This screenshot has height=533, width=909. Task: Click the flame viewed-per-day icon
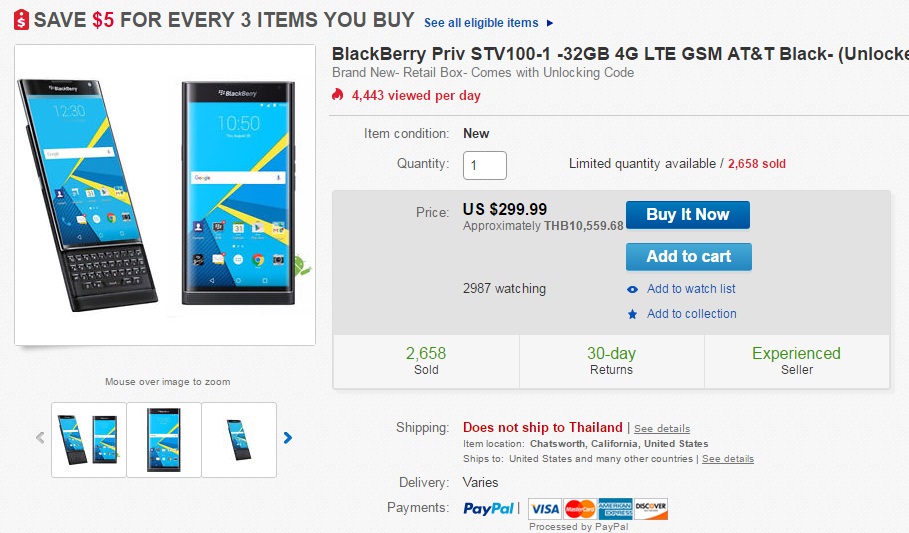pos(338,96)
